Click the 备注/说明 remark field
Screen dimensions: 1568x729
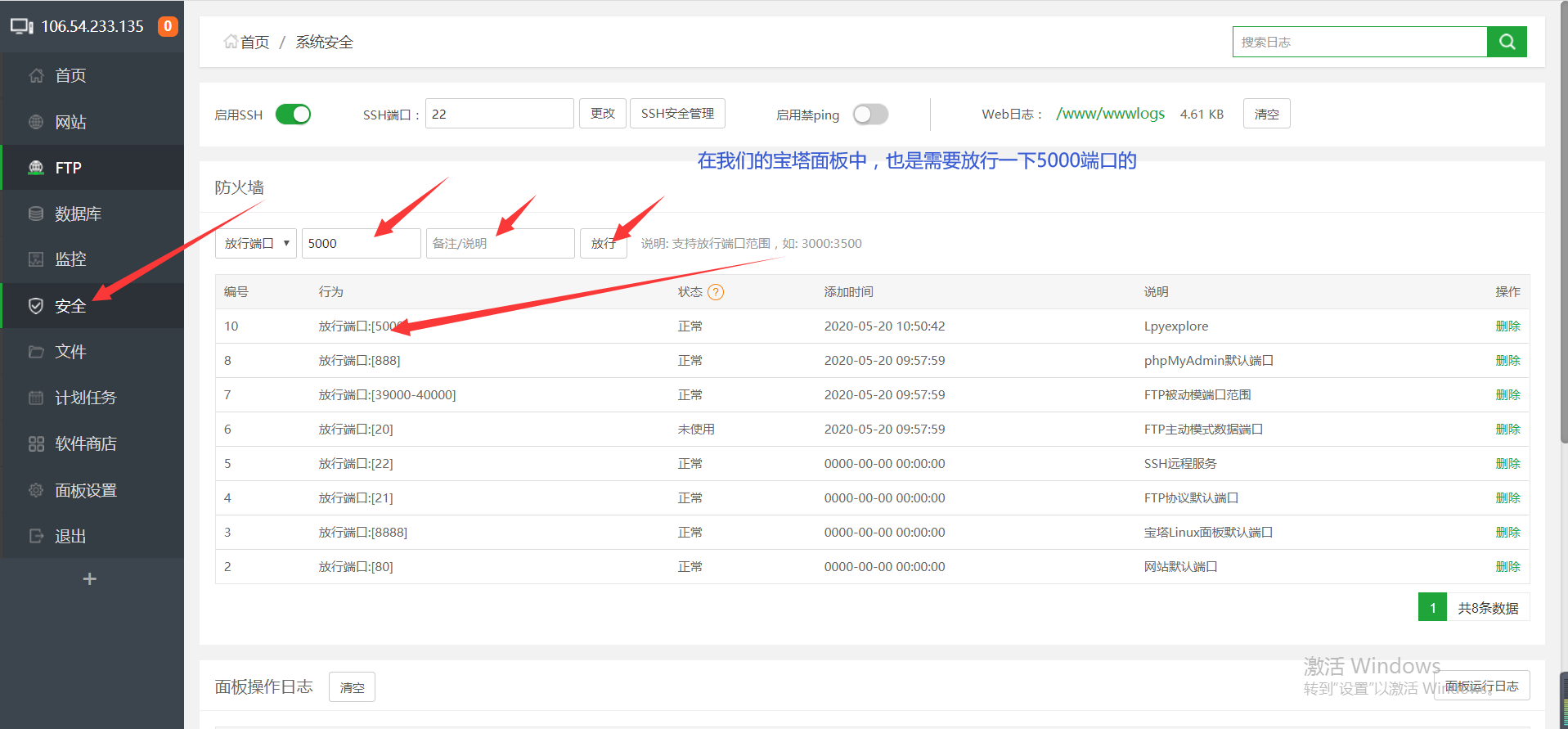coord(500,244)
